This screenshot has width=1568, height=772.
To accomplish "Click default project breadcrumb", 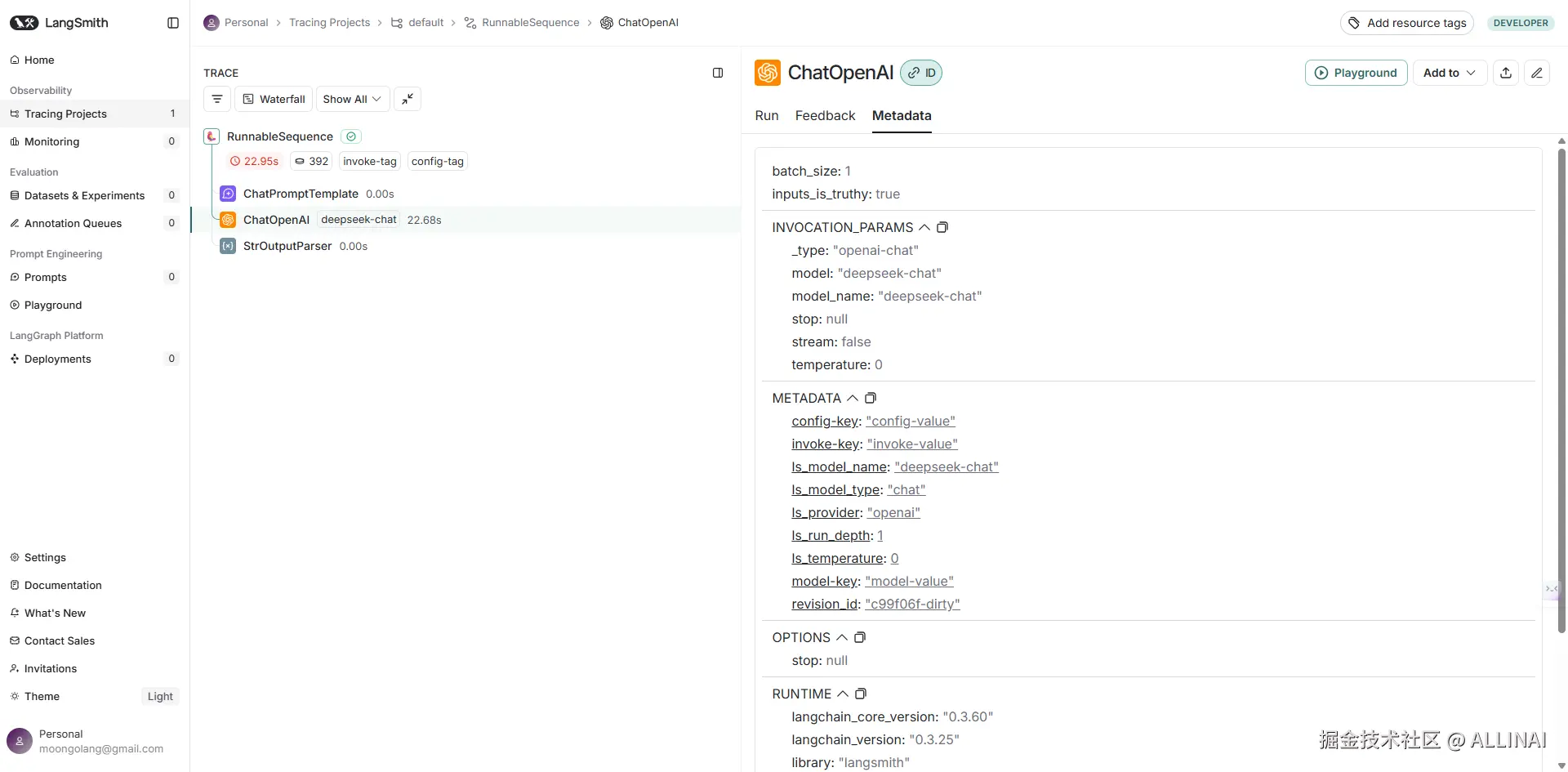I will pyautogui.click(x=417, y=23).
